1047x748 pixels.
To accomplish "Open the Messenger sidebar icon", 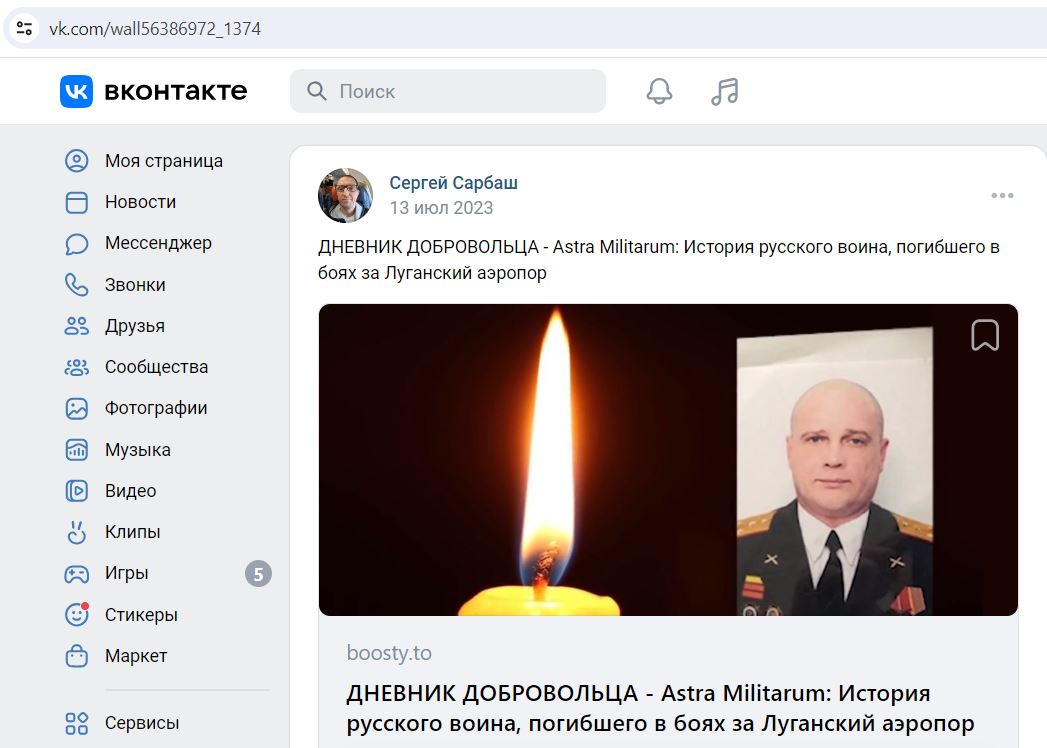I will coord(77,244).
